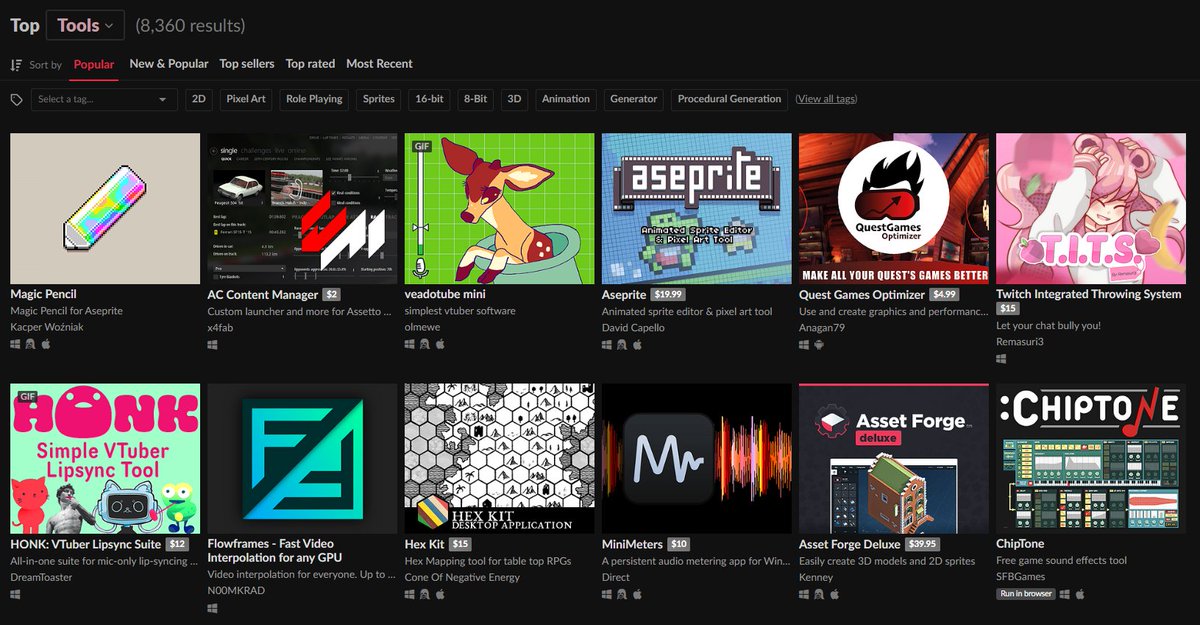Filter by the Pixel Art tag
The image size is (1200, 625).
(x=246, y=99)
